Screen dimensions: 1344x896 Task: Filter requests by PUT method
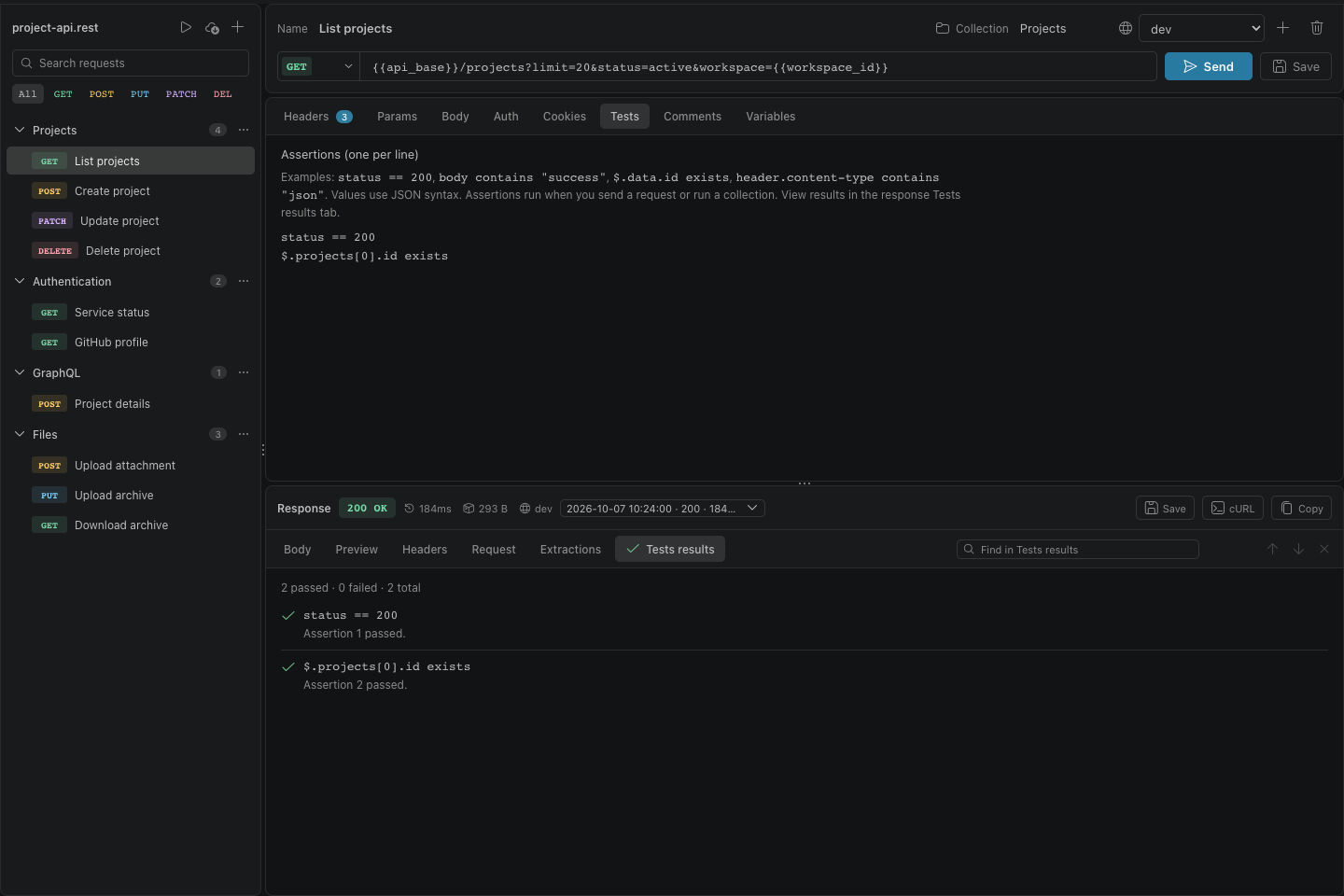pos(140,93)
